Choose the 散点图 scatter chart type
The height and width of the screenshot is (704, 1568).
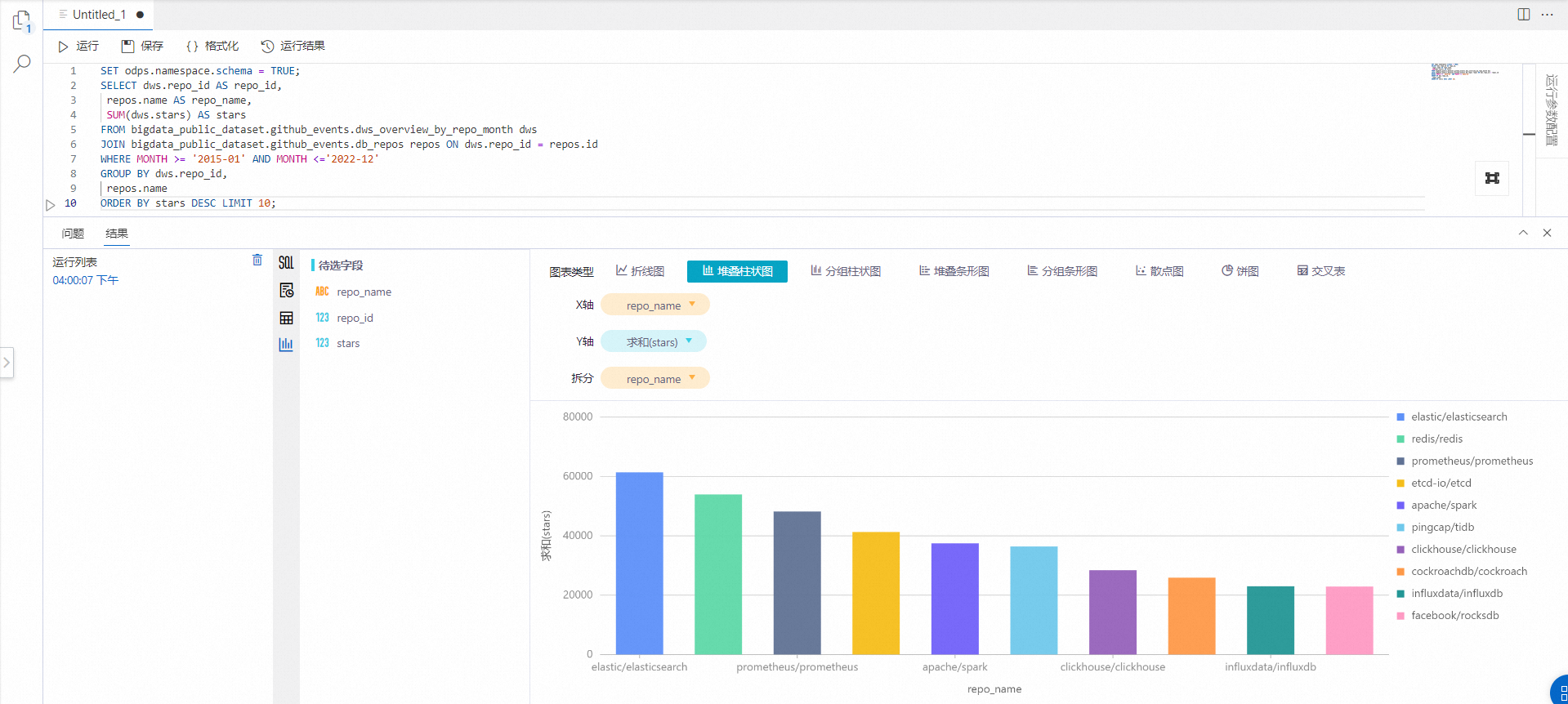(1159, 271)
